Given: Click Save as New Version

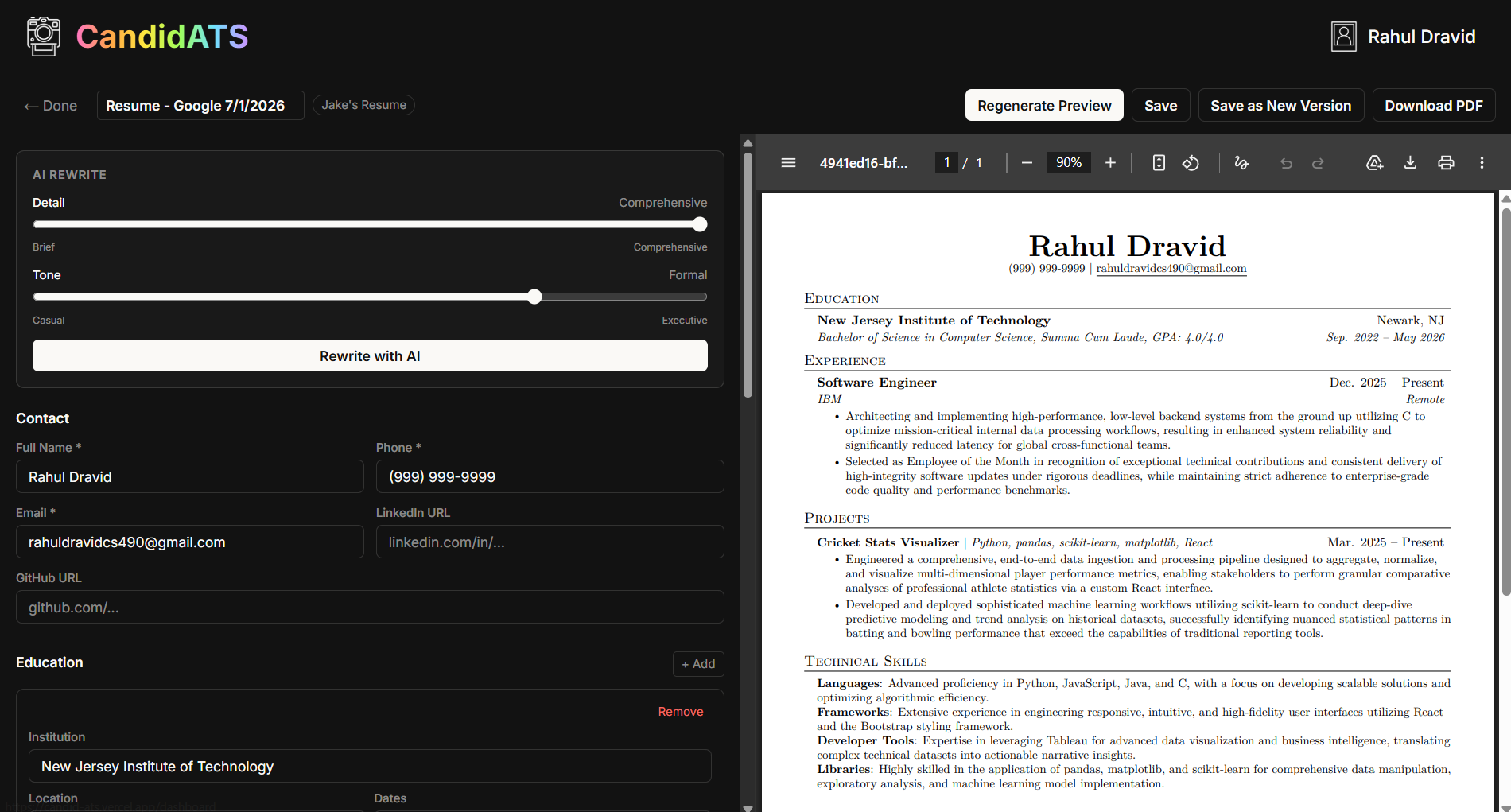Looking at the screenshot, I should pos(1280,105).
